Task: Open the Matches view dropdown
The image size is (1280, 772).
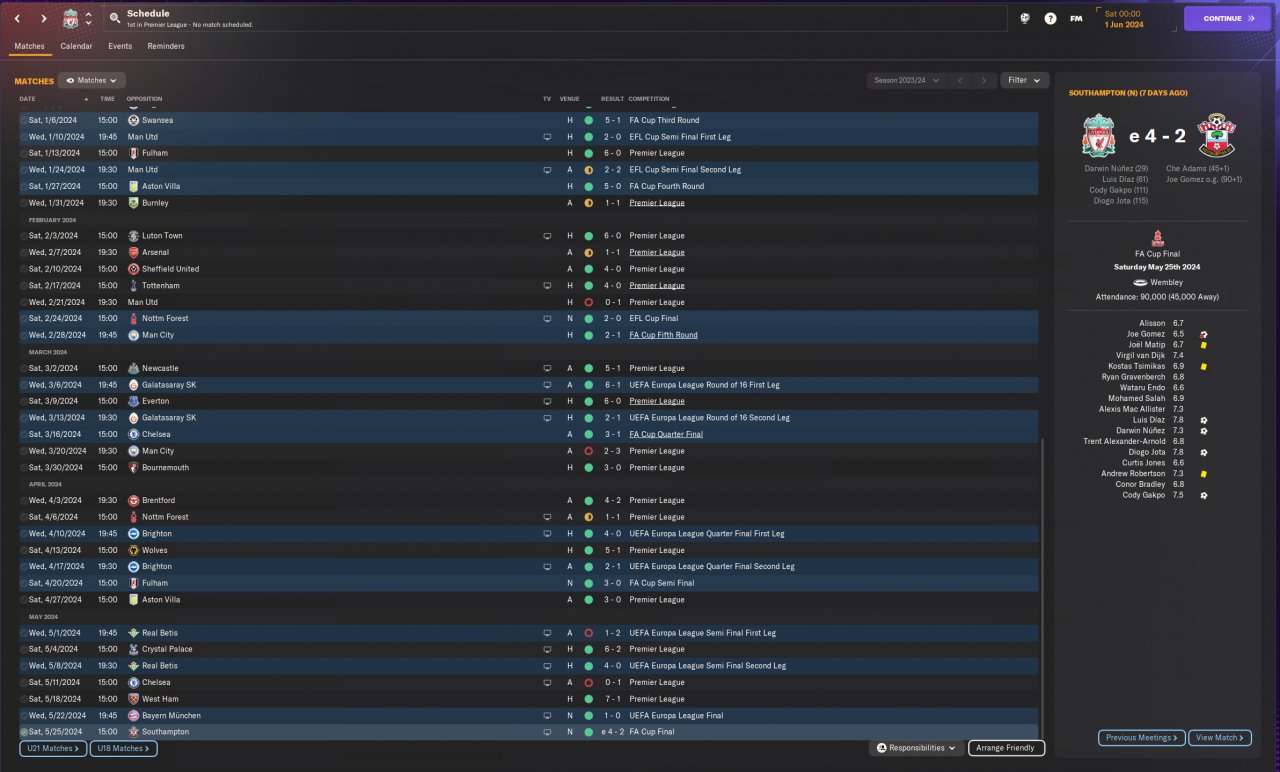Action: [x=90, y=80]
